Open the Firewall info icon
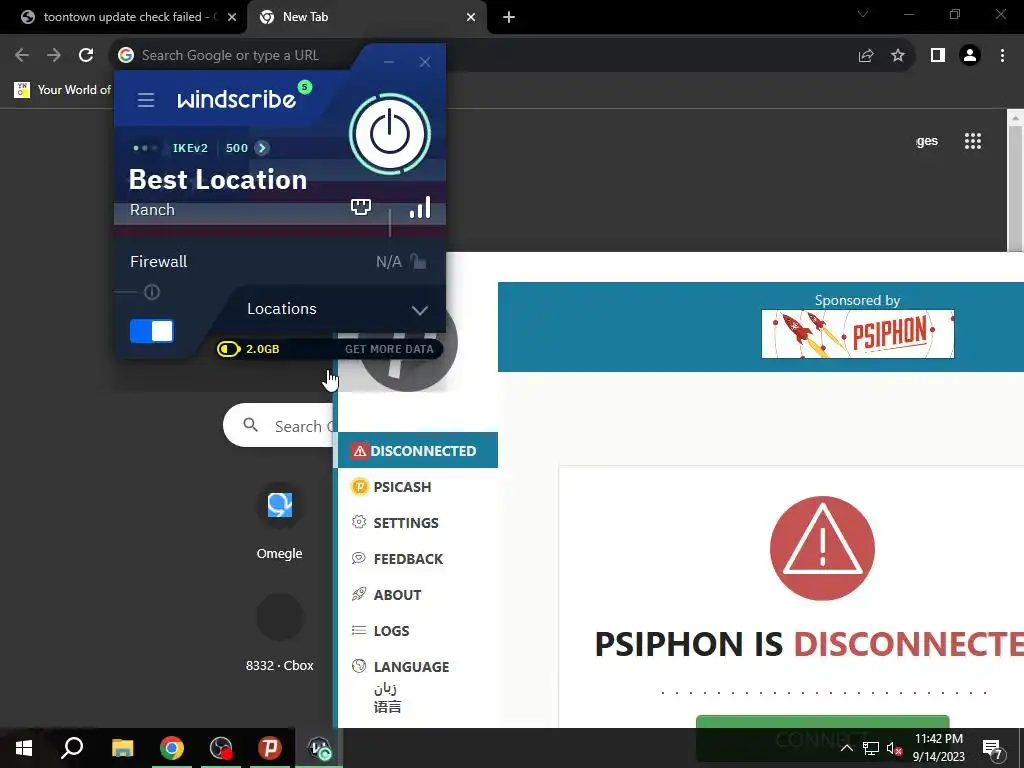The image size is (1024, 768). point(152,292)
